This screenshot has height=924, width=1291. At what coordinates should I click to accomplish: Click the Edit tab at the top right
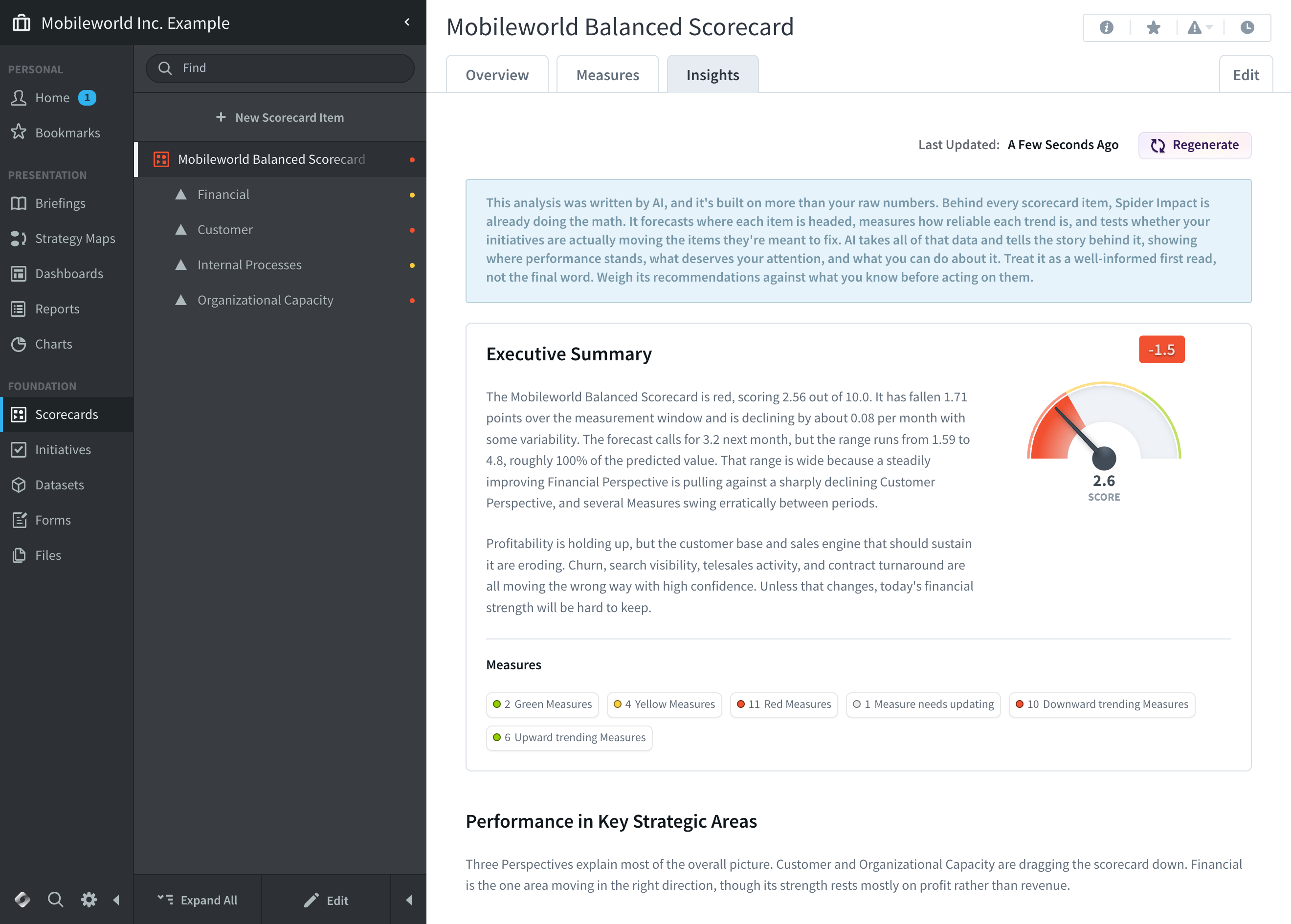click(x=1246, y=74)
